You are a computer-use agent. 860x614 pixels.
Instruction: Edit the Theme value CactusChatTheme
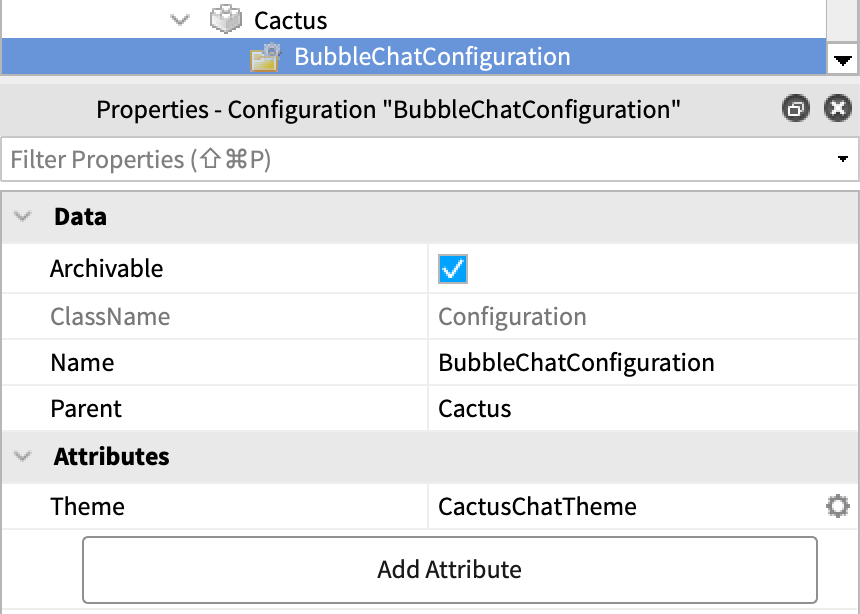pyautogui.click(x=537, y=507)
